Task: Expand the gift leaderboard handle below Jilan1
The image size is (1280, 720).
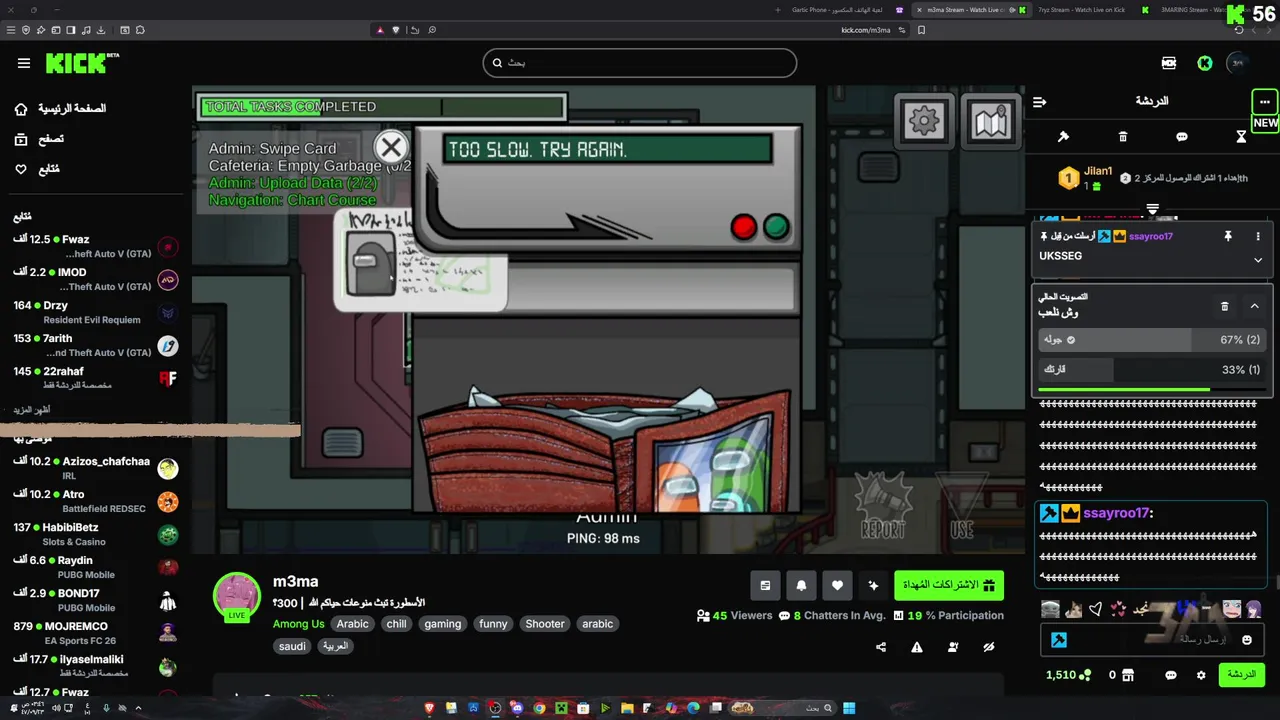Action: coord(1152,209)
